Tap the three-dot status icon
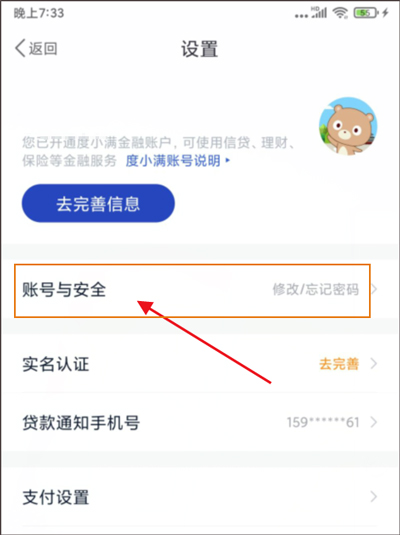Image resolution: width=400 pixels, height=535 pixels. (x=302, y=16)
